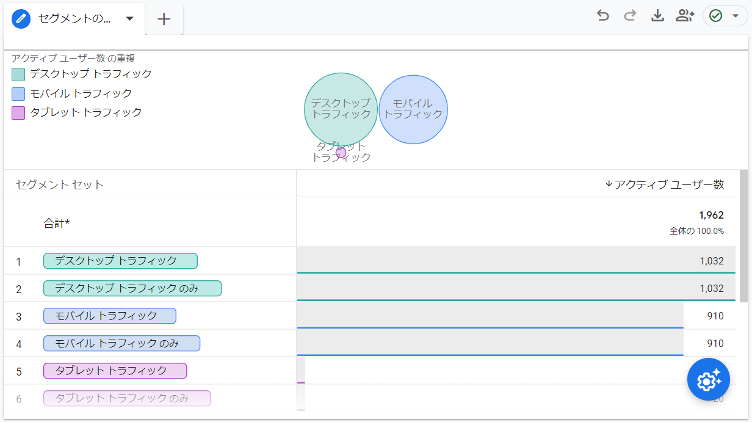Viewport: 755px width, 425px height.
Task: Click the redo arrow icon
Action: pos(630,16)
